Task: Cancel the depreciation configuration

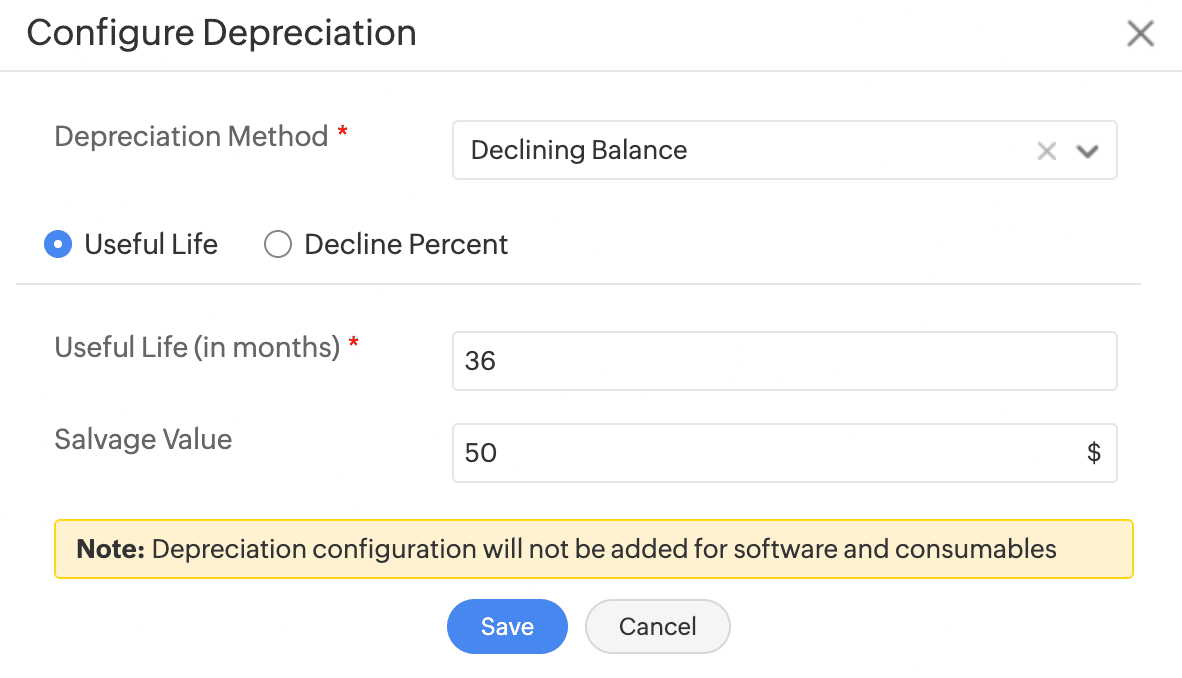Action: (657, 627)
